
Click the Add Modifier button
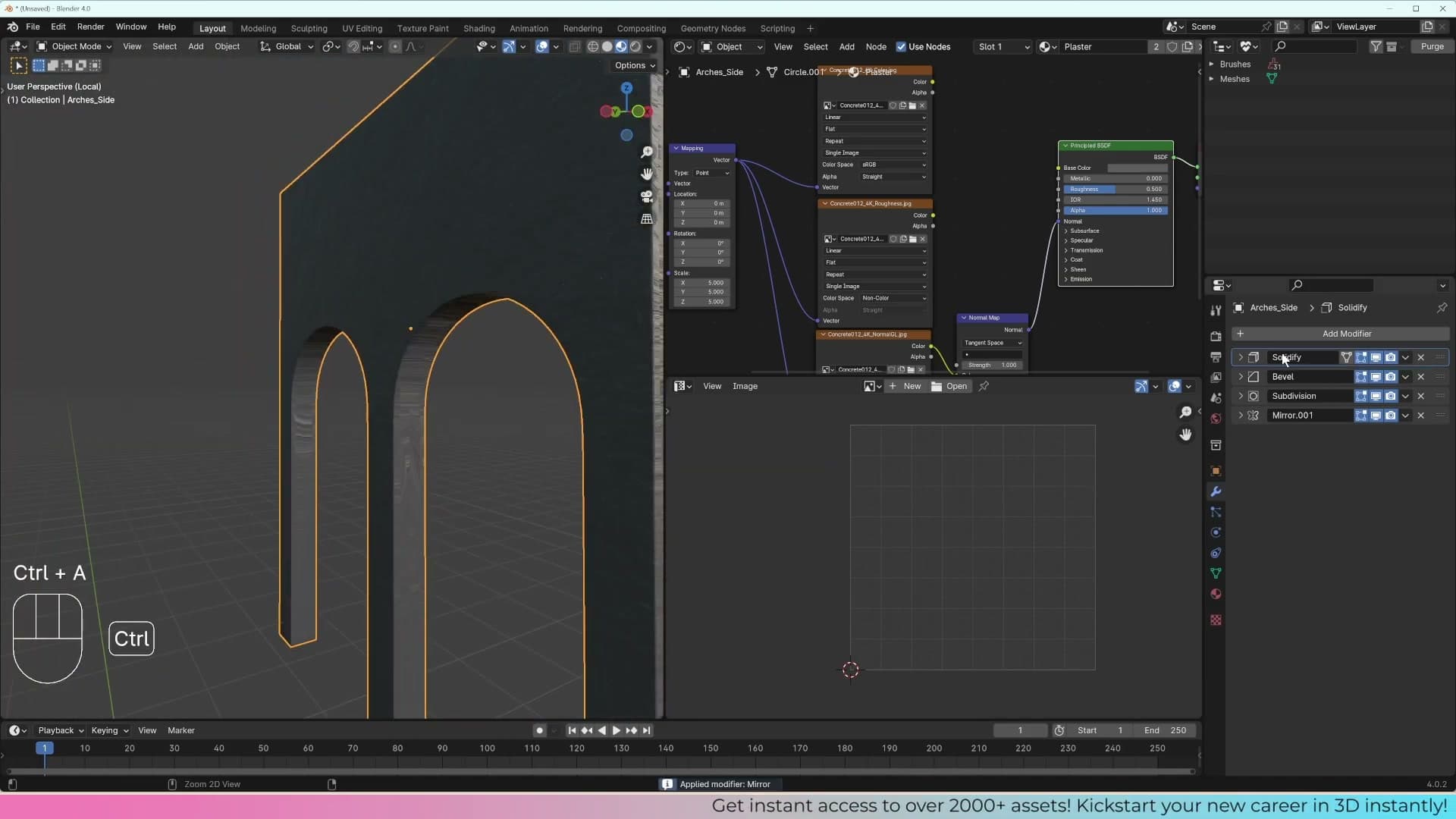[x=1340, y=334]
